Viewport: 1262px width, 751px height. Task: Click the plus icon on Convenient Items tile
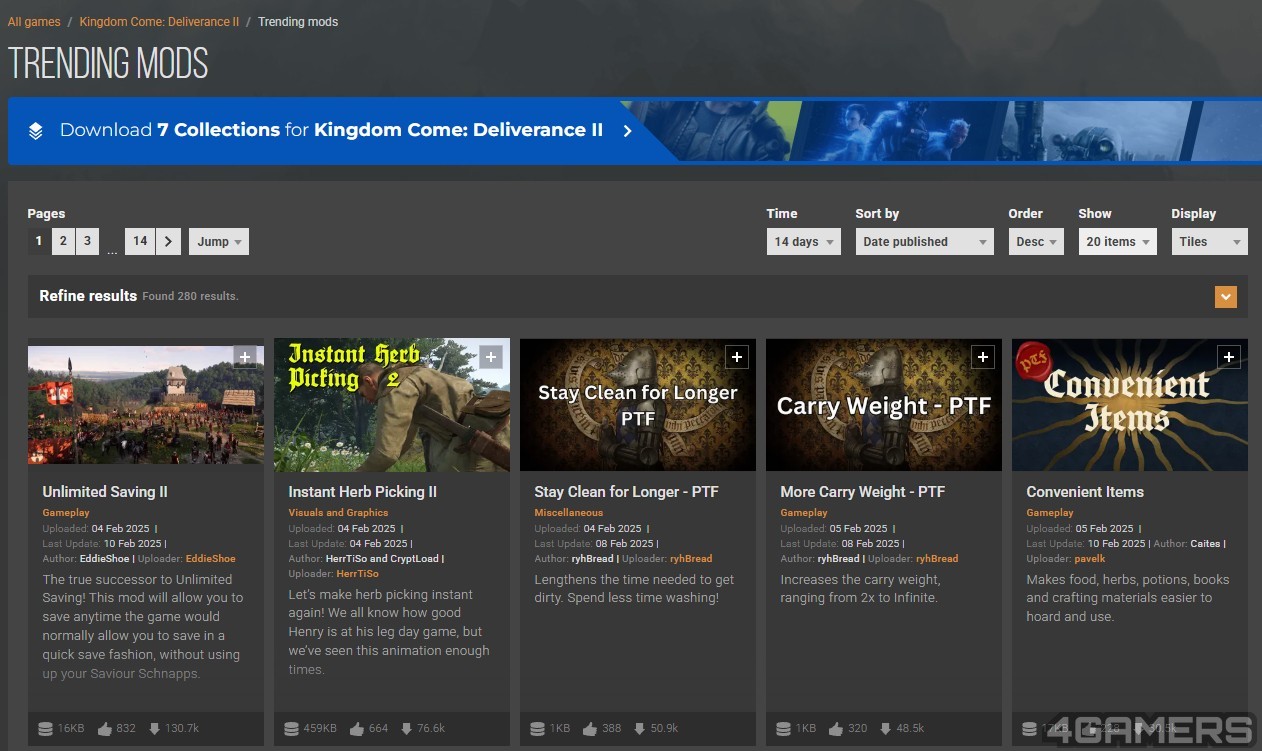(x=1229, y=357)
